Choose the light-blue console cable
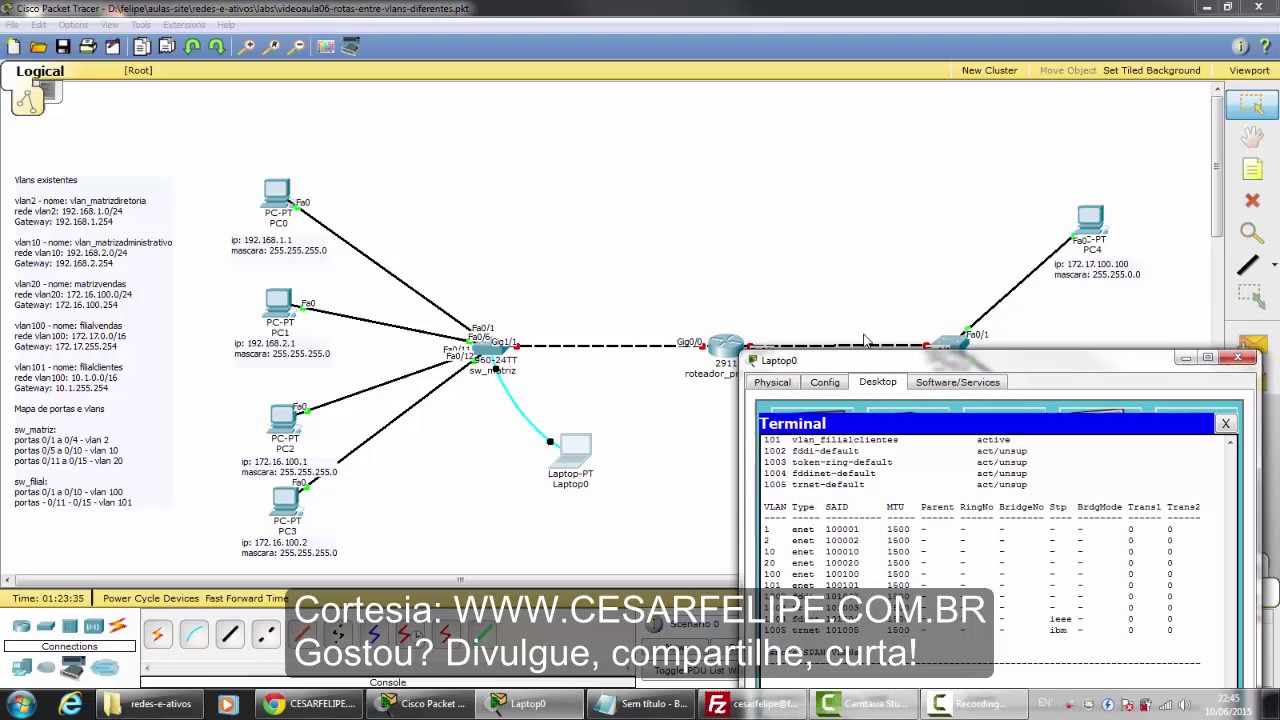1280x720 pixels. (x=193, y=634)
